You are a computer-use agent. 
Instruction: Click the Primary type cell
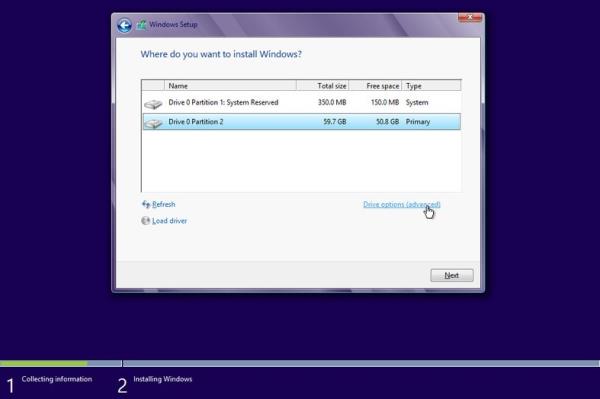tap(418, 122)
